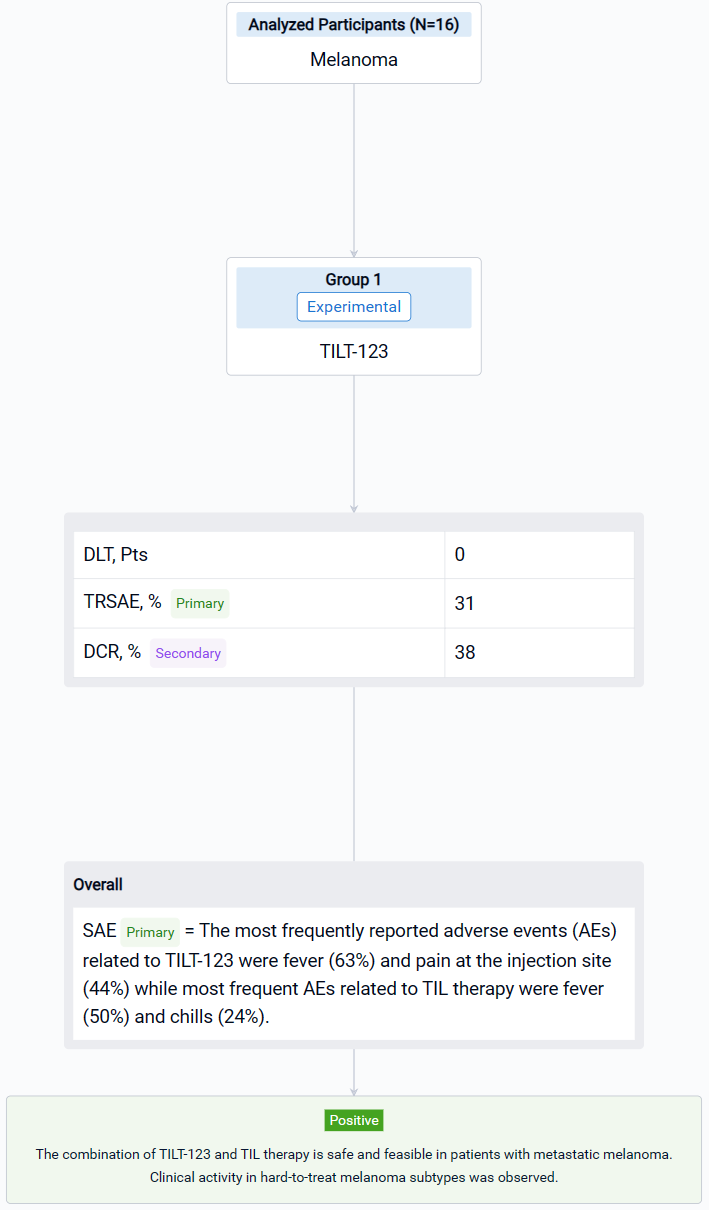Click the Secondary tag beside DCR
The height and width of the screenshot is (1210, 709).
pos(188,653)
